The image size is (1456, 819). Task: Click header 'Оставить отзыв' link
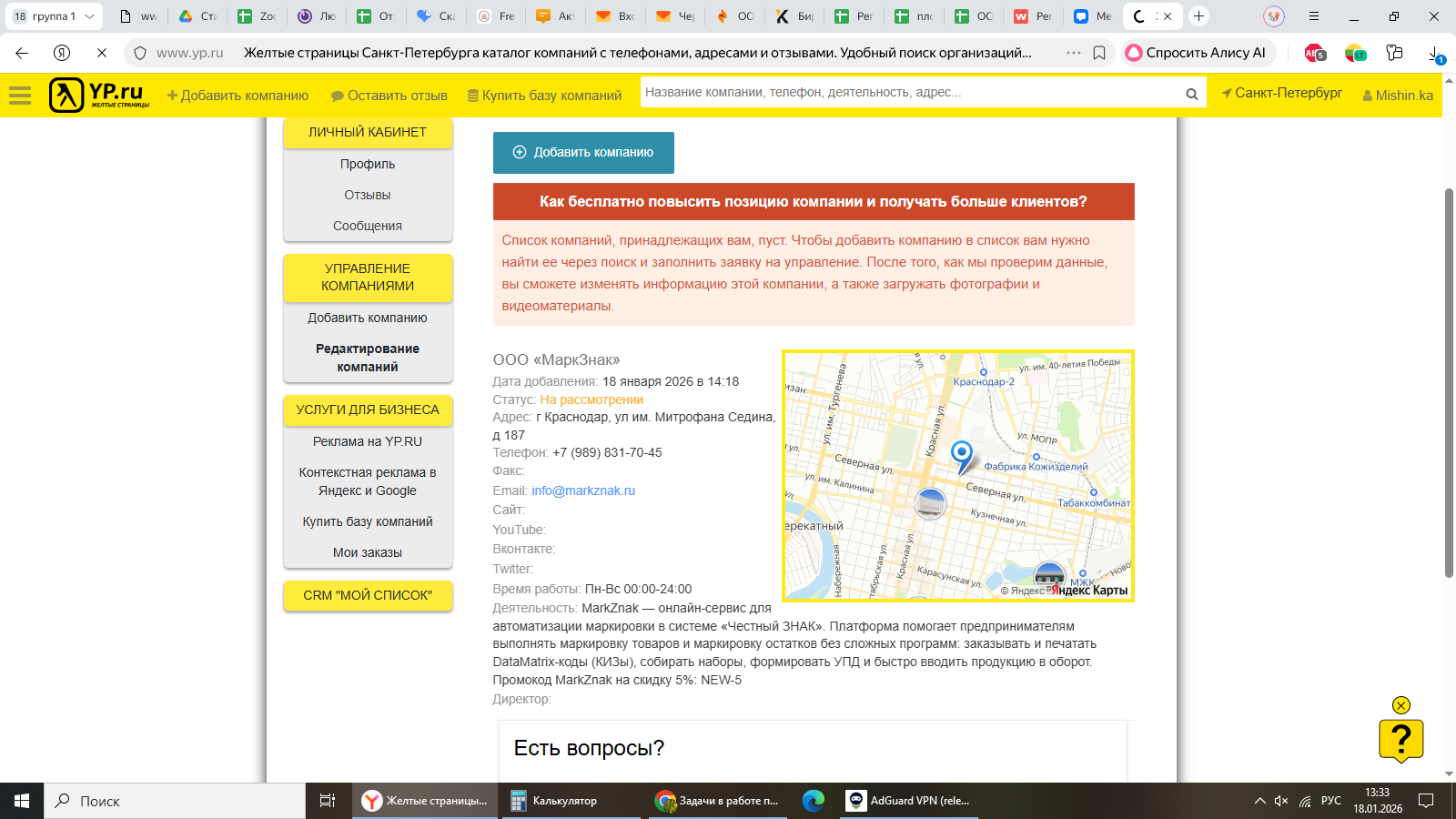(389, 96)
